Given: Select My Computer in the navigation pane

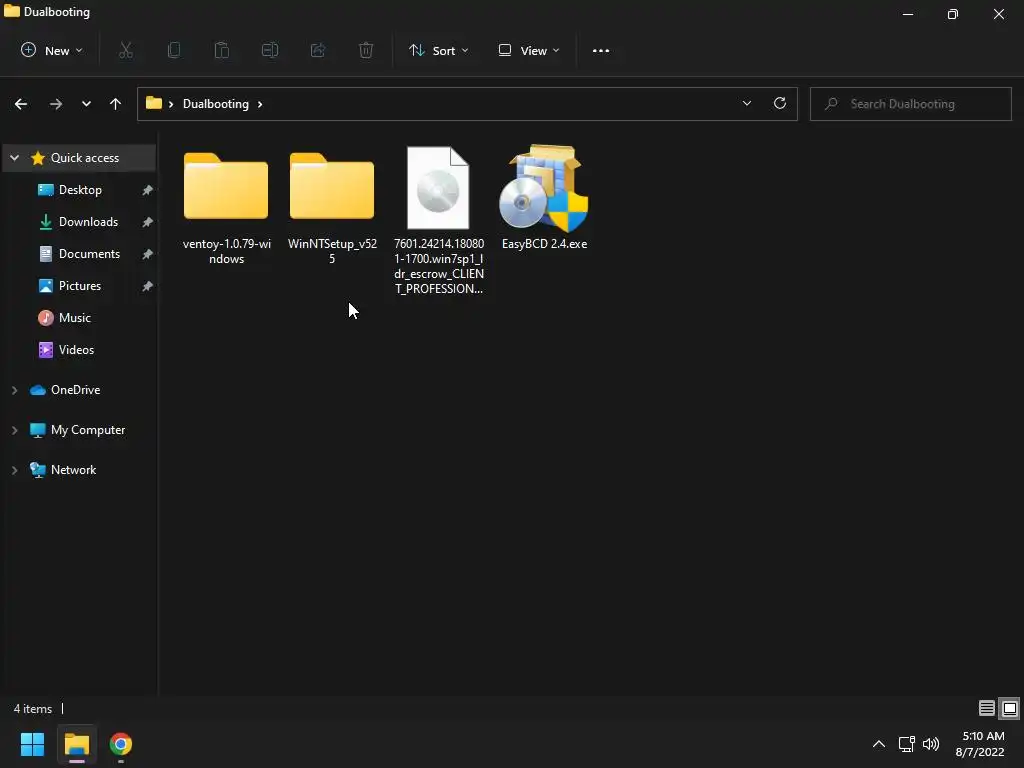Looking at the screenshot, I should pos(88,430).
